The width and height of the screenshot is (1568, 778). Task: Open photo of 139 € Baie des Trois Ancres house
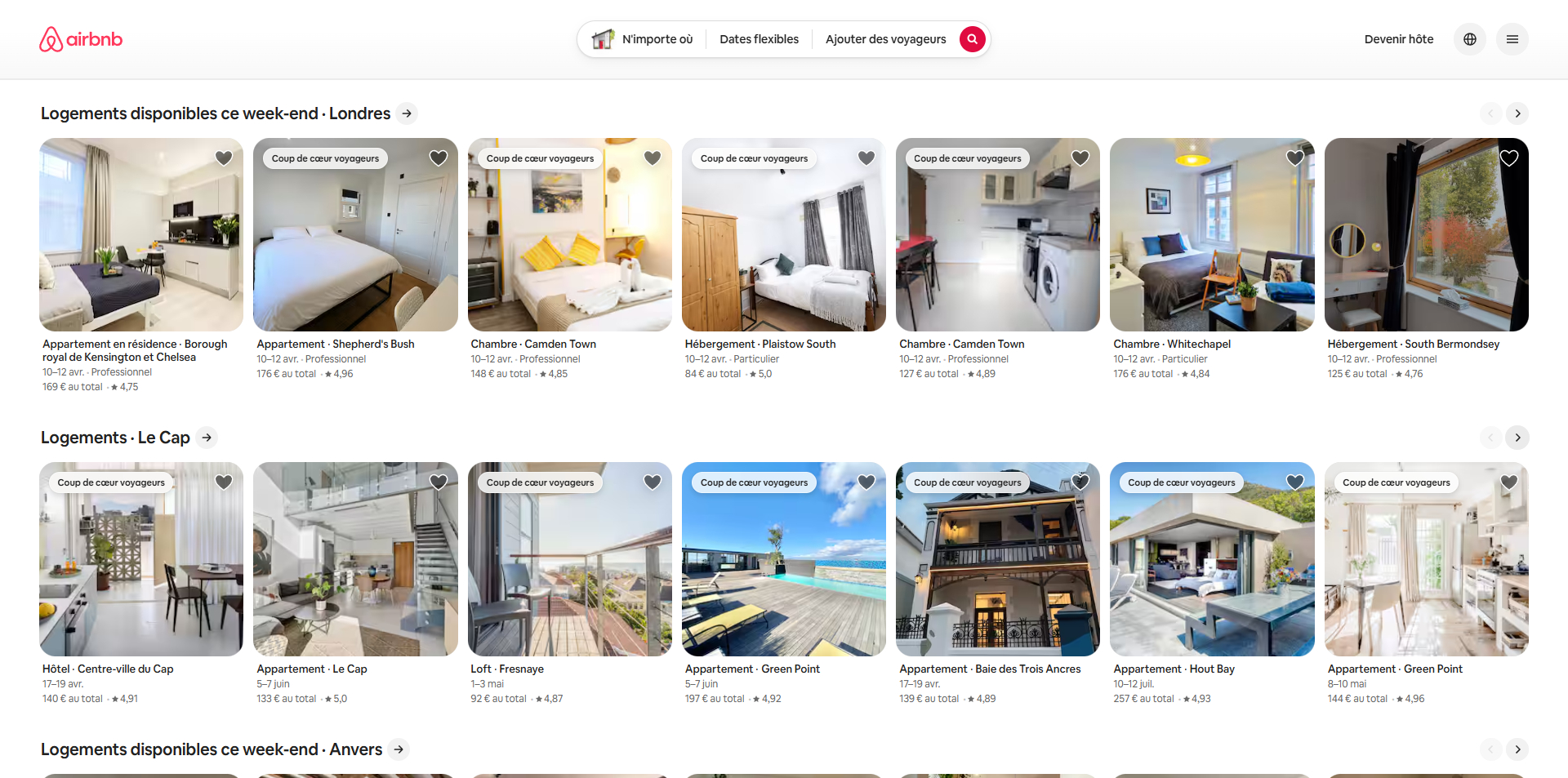998,559
